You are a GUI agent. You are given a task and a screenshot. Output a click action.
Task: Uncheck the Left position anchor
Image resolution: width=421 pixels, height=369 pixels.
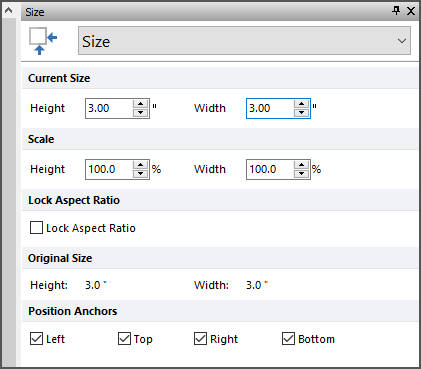point(36,339)
